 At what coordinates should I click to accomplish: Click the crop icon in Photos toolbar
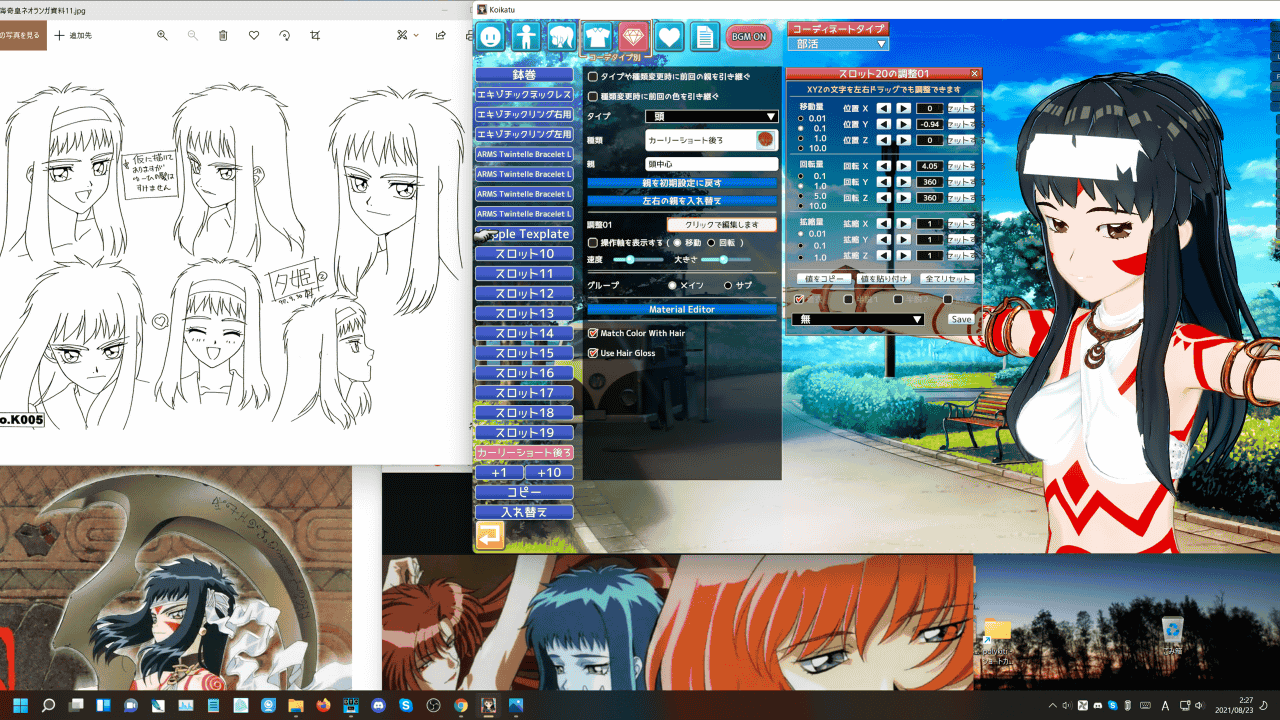tap(315, 35)
